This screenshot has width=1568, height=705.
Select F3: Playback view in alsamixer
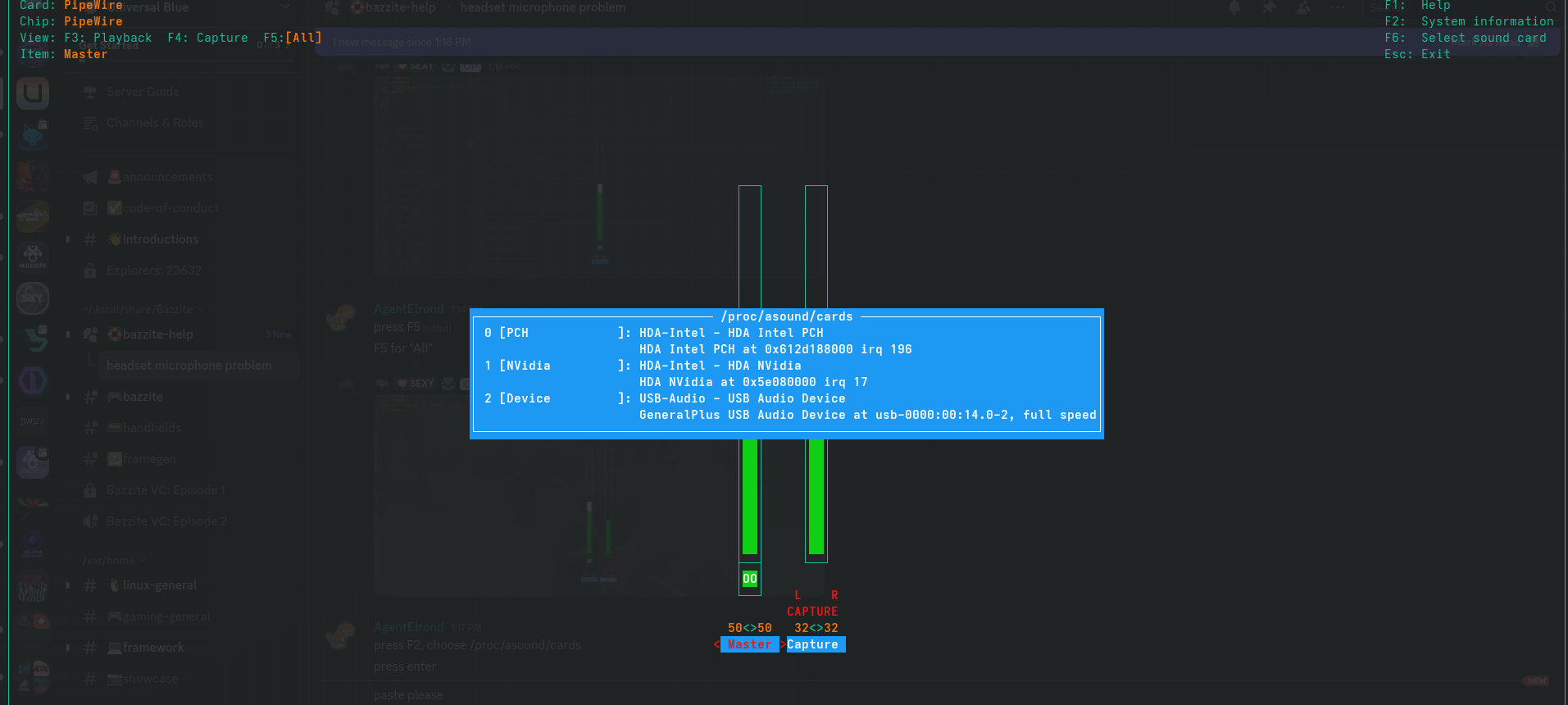click(107, 38)
